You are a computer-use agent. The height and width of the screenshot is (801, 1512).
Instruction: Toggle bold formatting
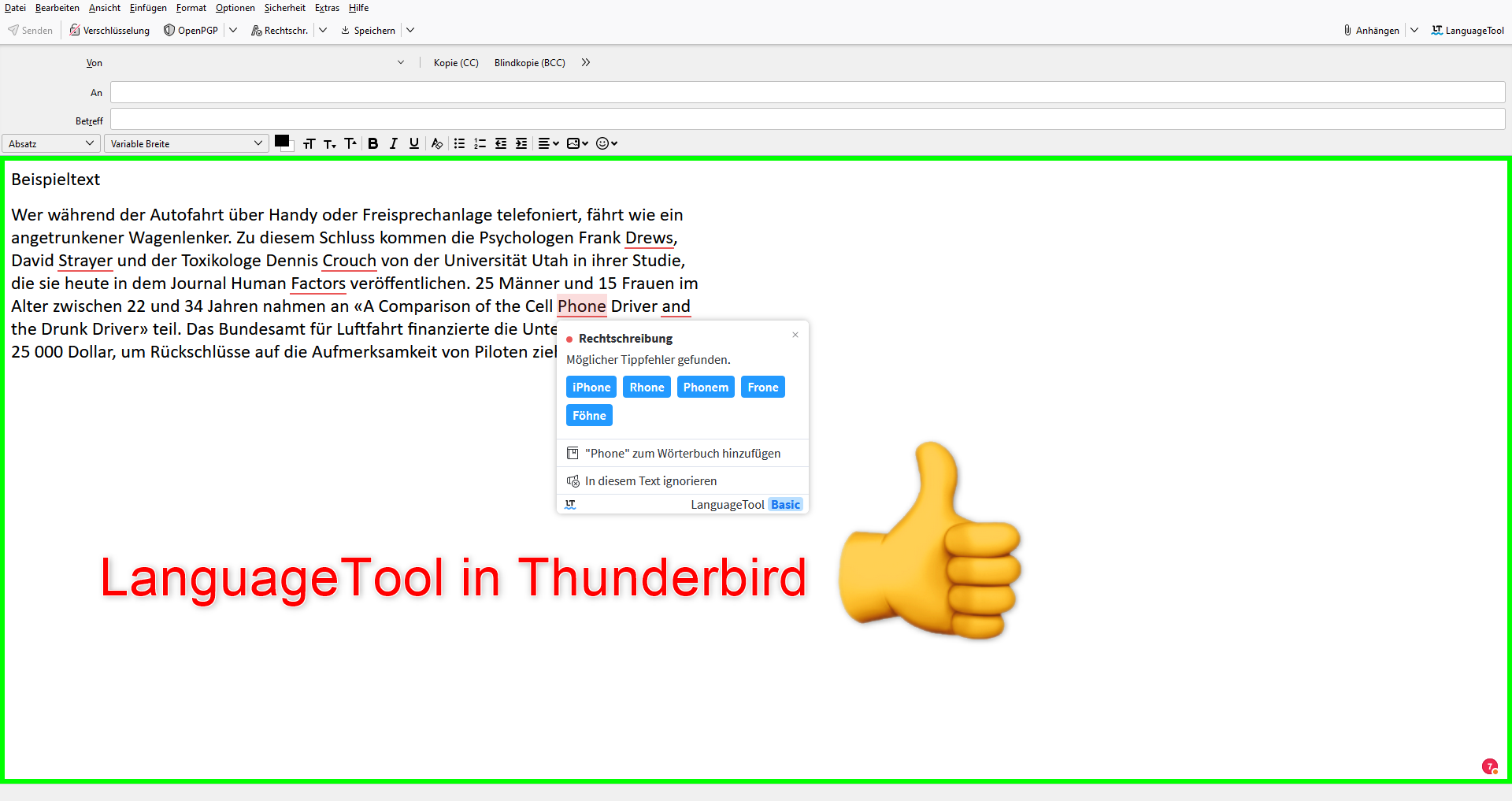click(x=373, y=143)
